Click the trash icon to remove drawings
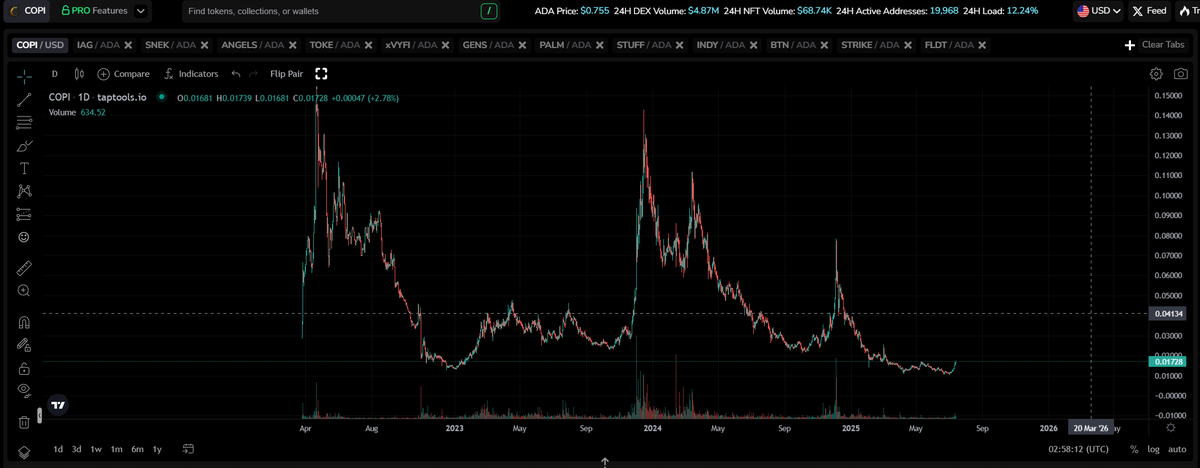This screenshot has height=468, width=1200. click(24, 422)
